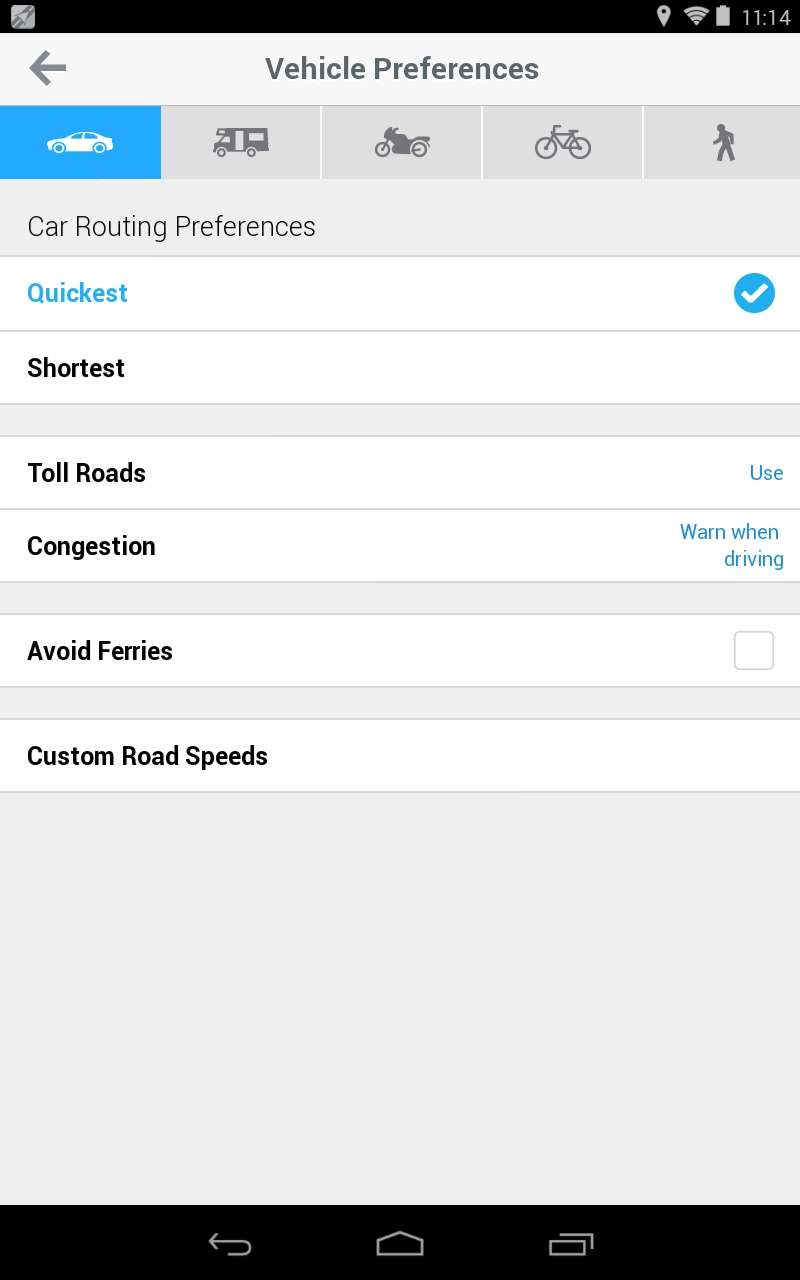The width and height of the screenshot is (800, 1280).
Task: Choose the motorcycle icon tab
Action: click(x=402, y=143)
